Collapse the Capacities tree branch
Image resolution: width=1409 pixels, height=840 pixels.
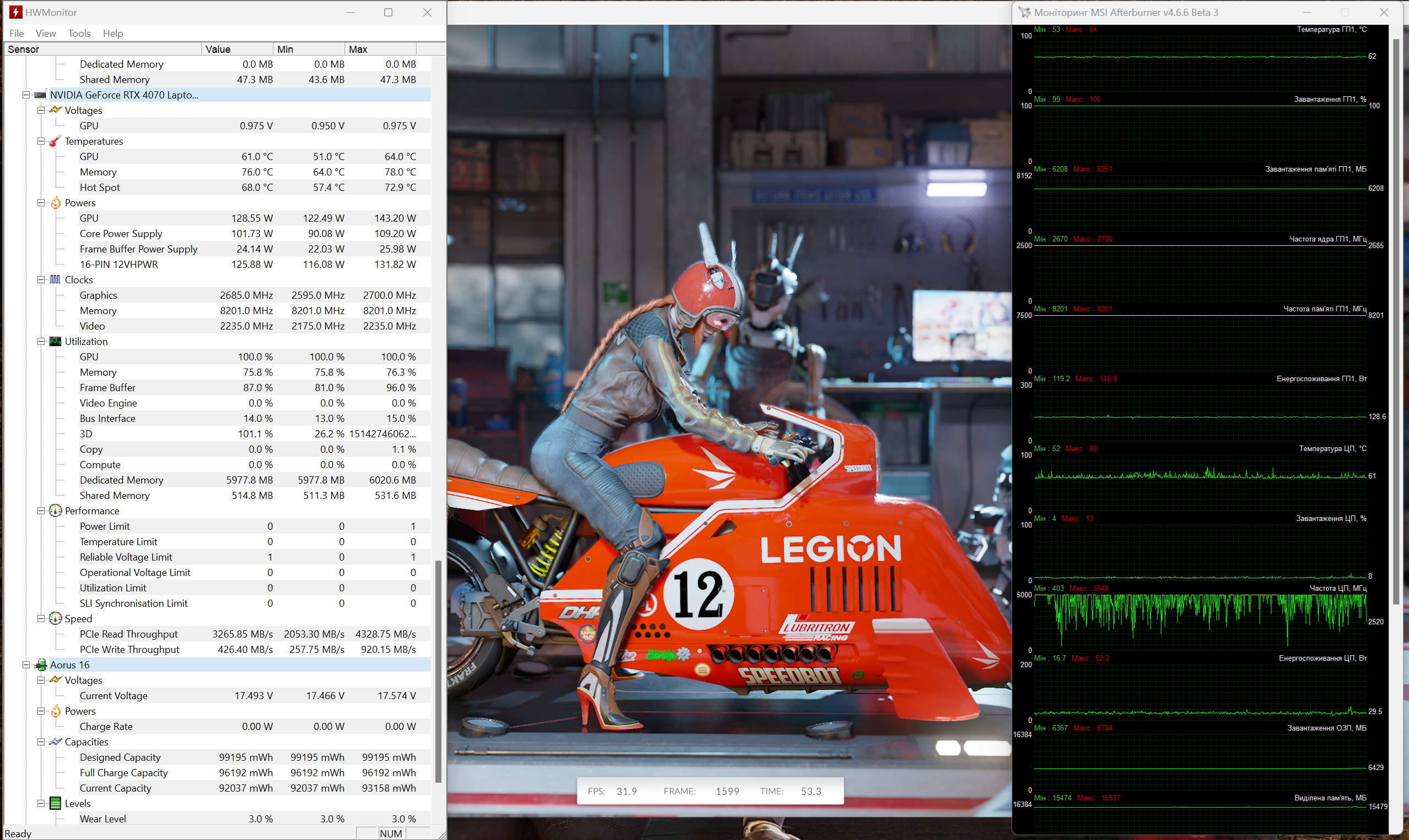(41, 742)
